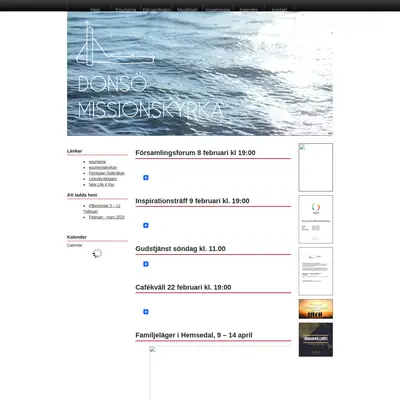400x400 pixels.
Task: Follow the Förskolan Sattelkan link
Action: pyautogui.click(x=107, y=173)
